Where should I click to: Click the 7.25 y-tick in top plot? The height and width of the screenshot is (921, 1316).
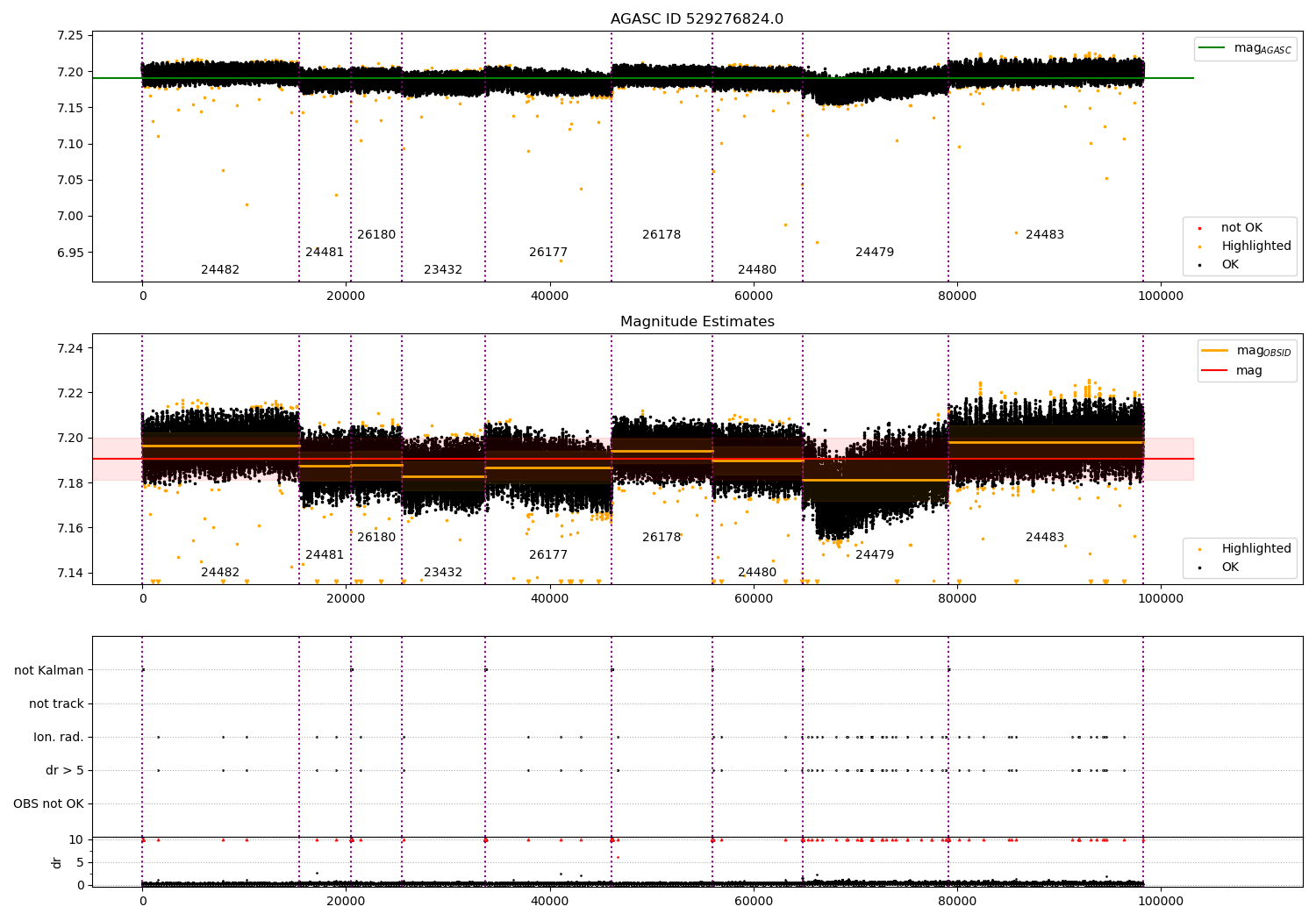pyautogui.click(x=70, y=36)
